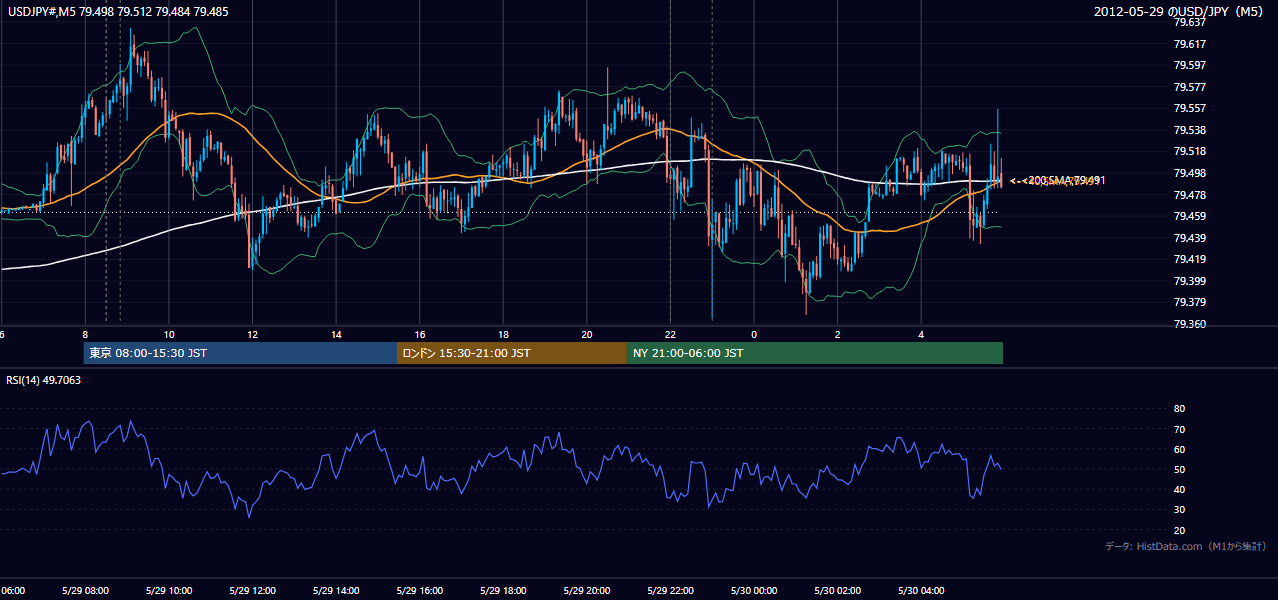
Task: Click the Tokyo 08:00-15:30 JST session bar
Action: tap(240, 353)
